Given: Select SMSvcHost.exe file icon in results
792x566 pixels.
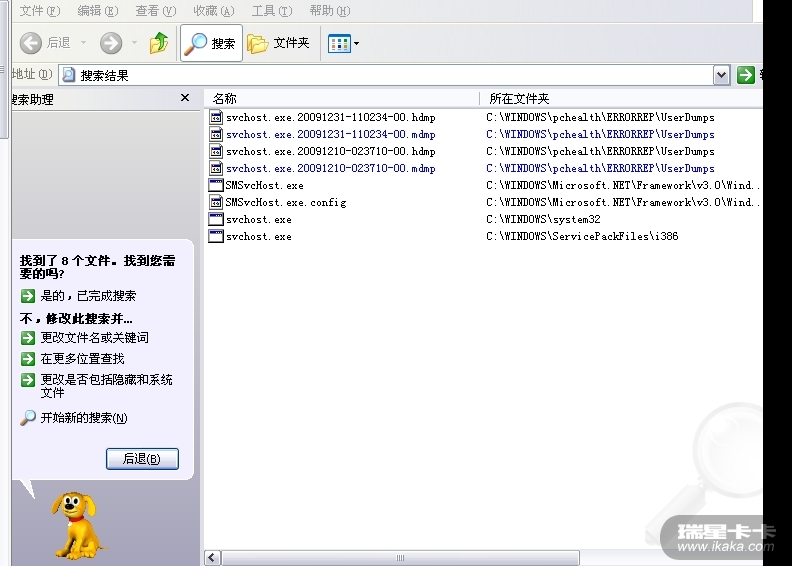Looking at the screenshot, I should click(x=216, y=186).
